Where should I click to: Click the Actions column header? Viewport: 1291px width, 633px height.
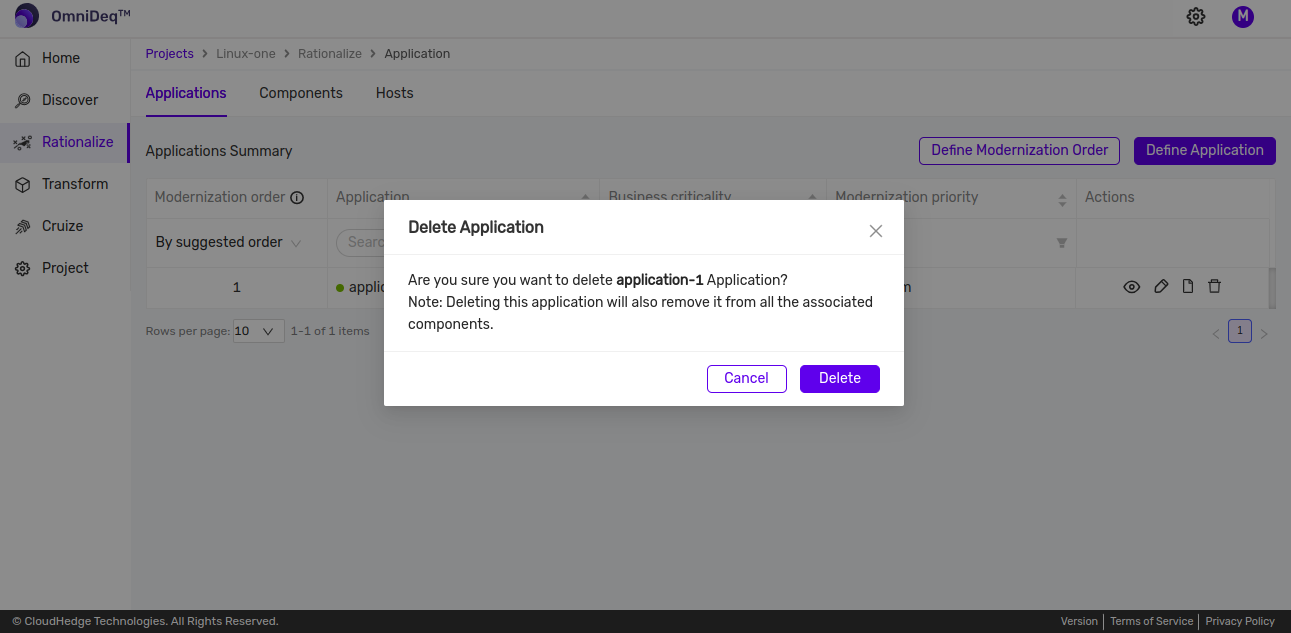click(x=1110, y=197)
